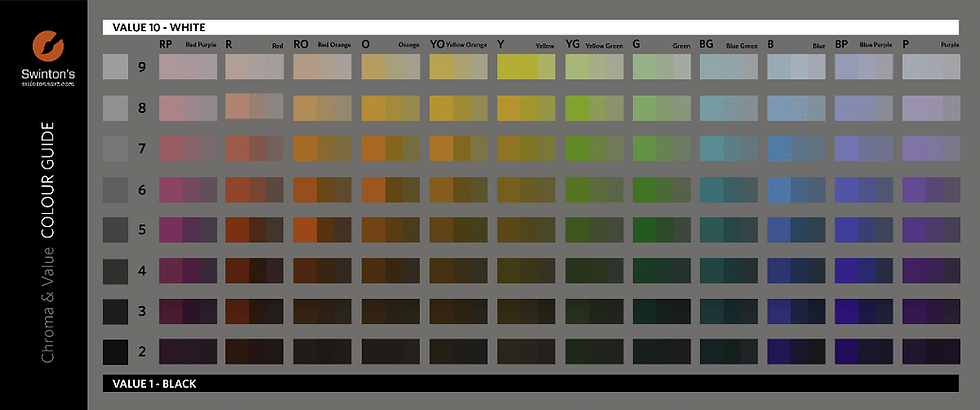Pick the grey swatch beside value 7
980x410 pixels.
point(115,148)
